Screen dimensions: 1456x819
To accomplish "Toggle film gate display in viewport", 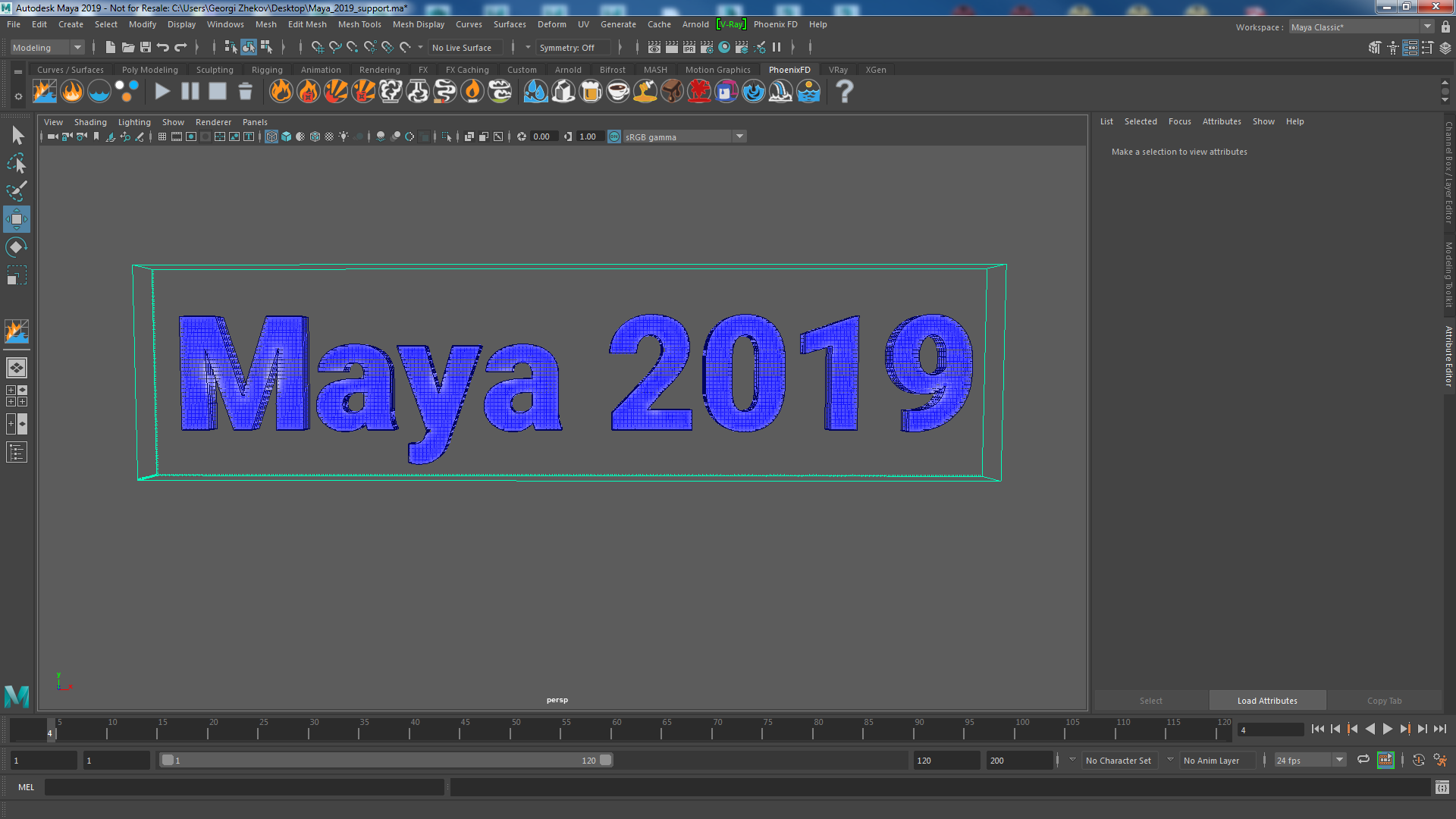I will (x=177, y=136).
